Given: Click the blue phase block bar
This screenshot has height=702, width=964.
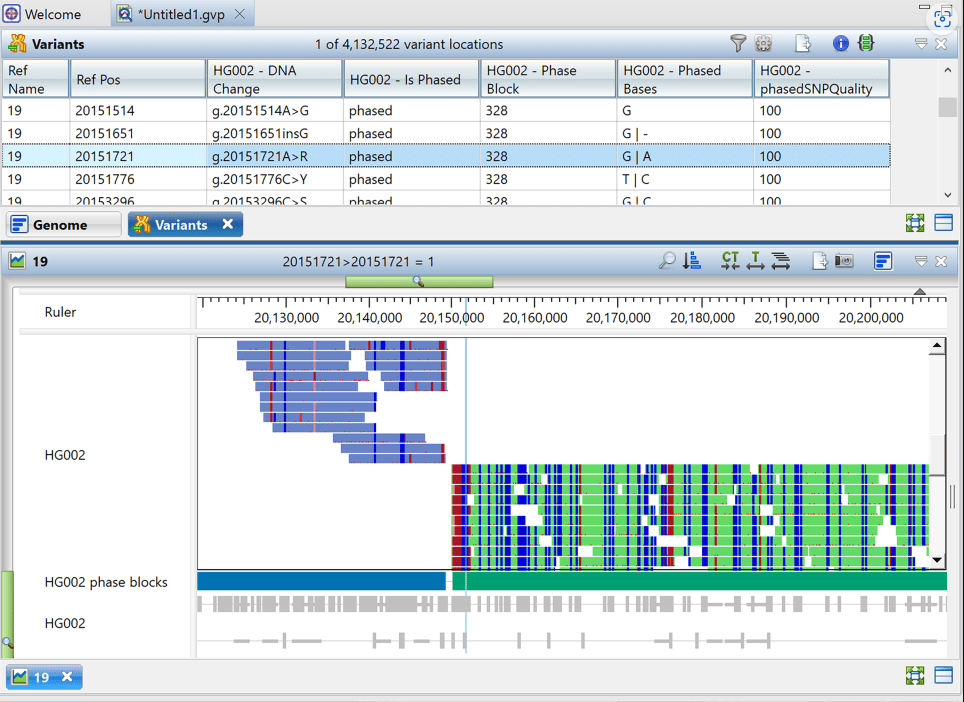Looking at the screenshot, I should [x=322, y=581].
